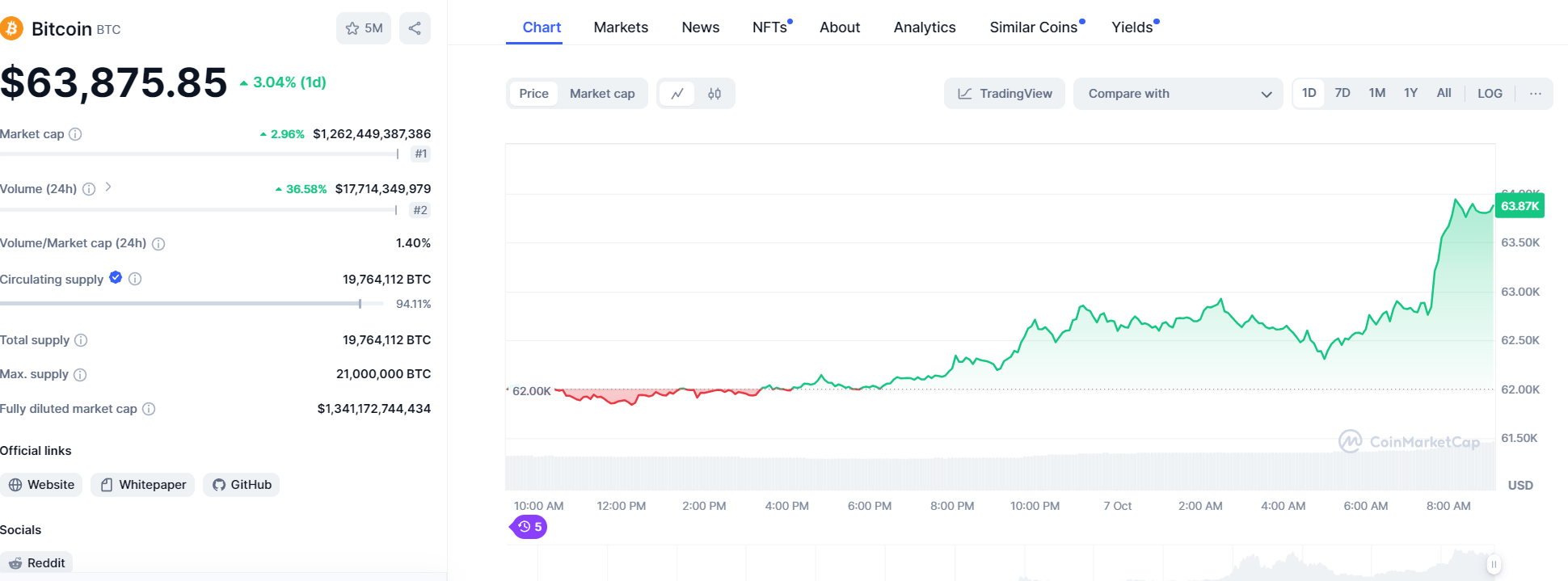Go to Similar Coins tab
Viewport: 1568px width, 581px height.
[1035, 27]
